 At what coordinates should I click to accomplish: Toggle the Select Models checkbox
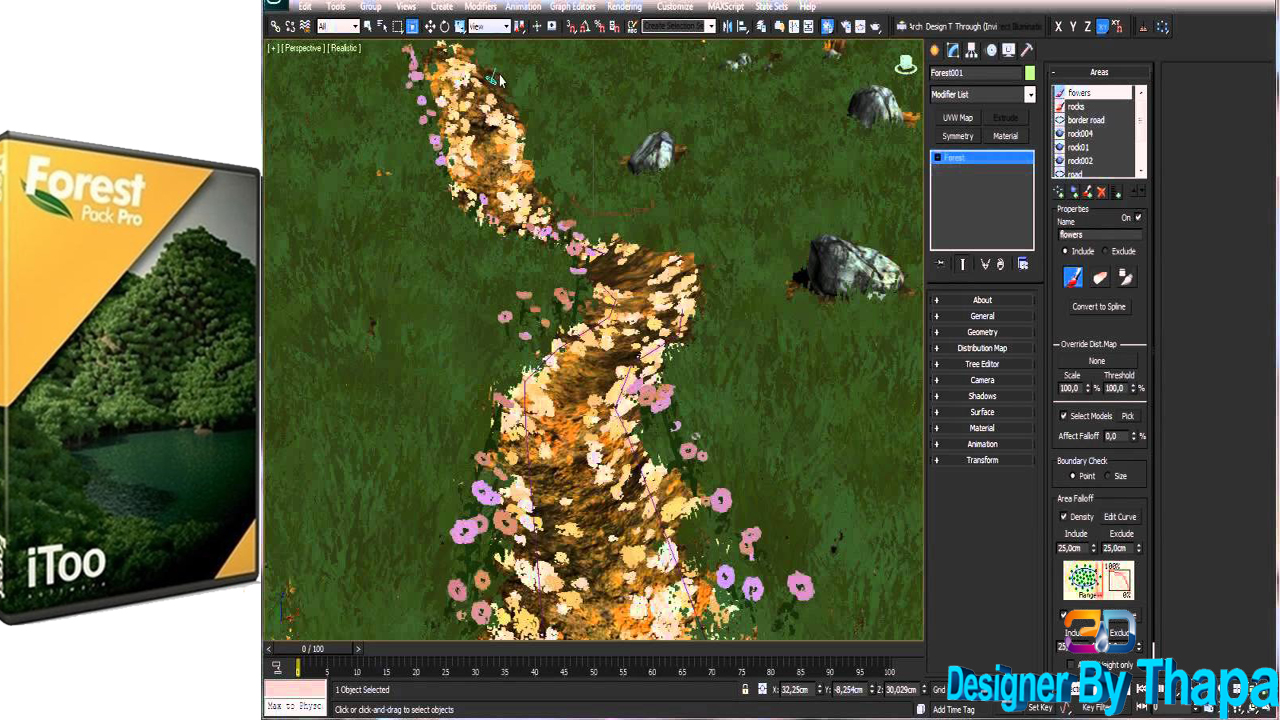pyautogui.click(x=1063, y=416)
